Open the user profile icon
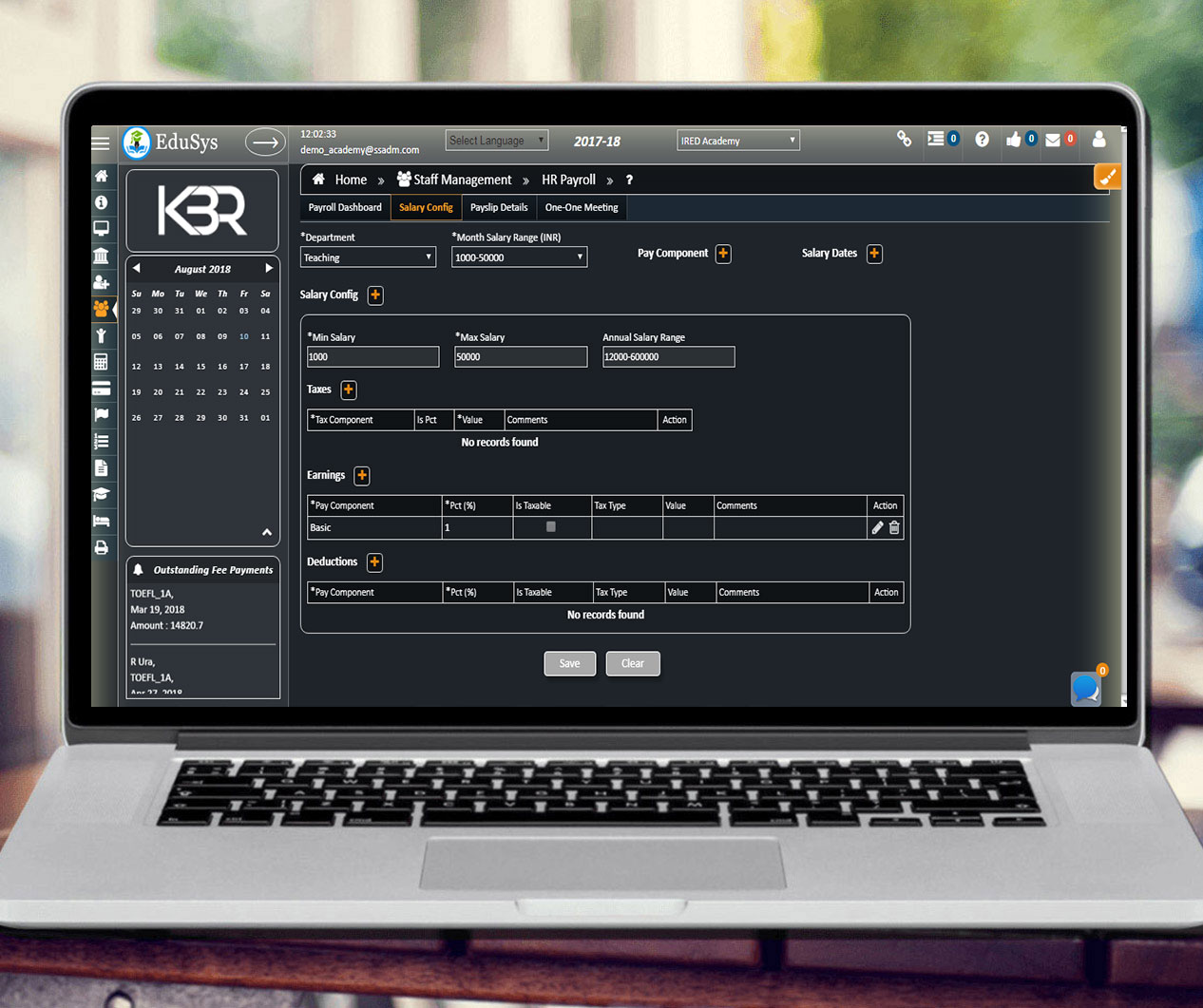 point(1098,140)
